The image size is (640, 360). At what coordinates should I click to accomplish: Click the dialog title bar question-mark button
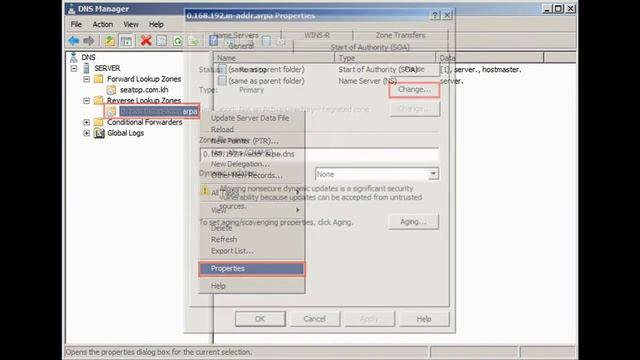(435, 16)
